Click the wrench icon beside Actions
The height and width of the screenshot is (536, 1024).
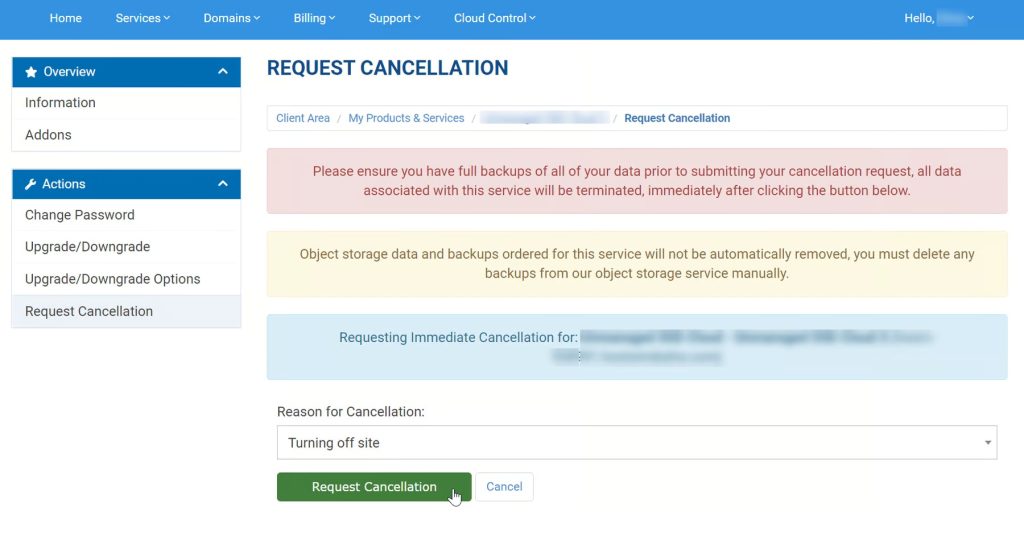(31, 184)
